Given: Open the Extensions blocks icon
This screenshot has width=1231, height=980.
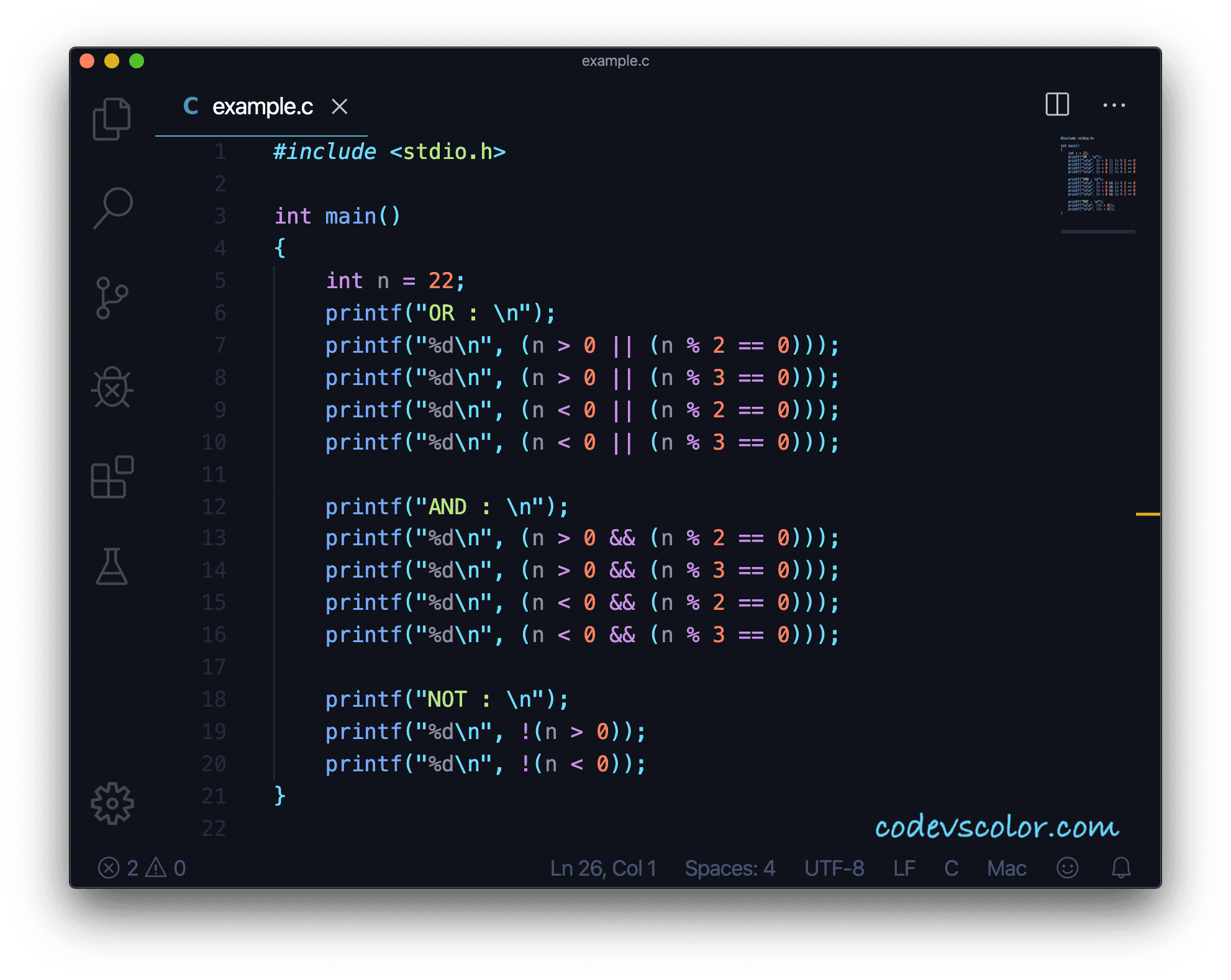Looking at the screenshot, I should [112, 477].
